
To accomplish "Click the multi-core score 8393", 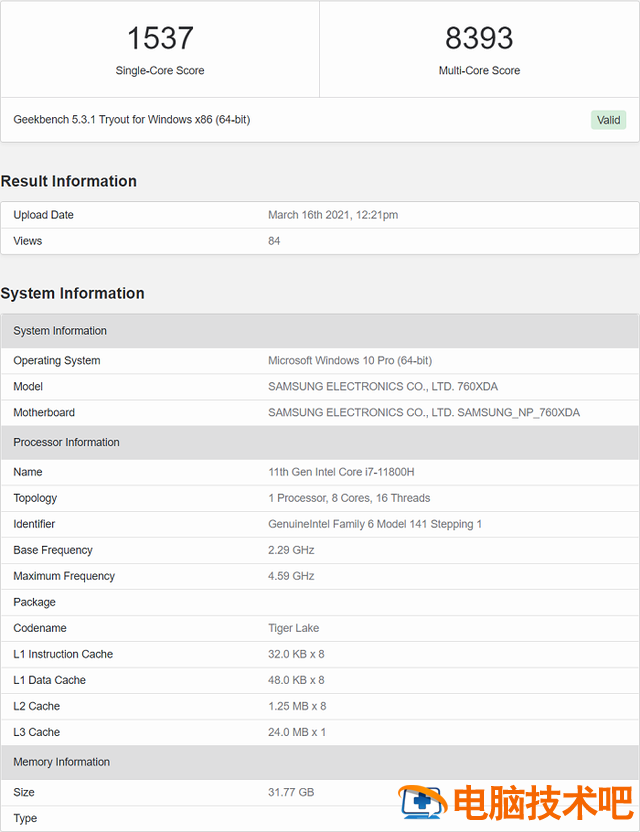I will (x=479, y=38).
